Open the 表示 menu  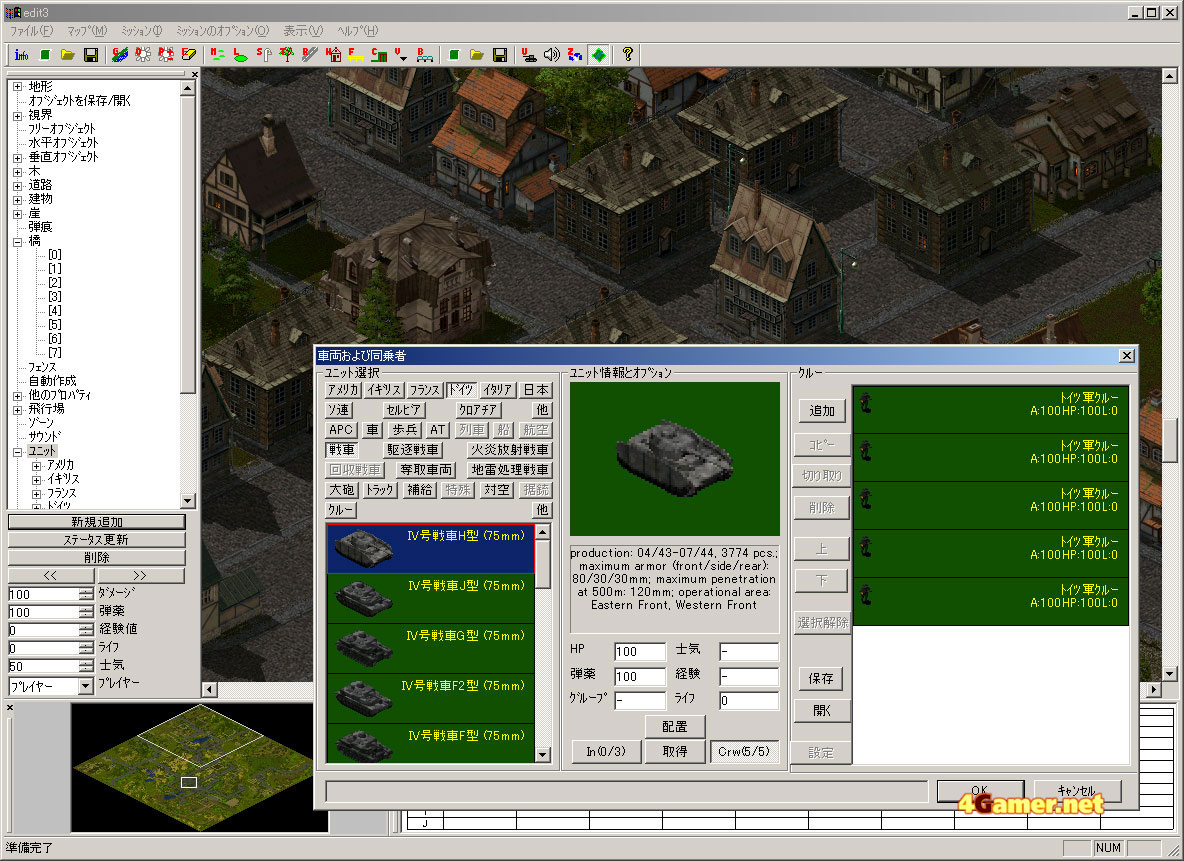[302, 31]
